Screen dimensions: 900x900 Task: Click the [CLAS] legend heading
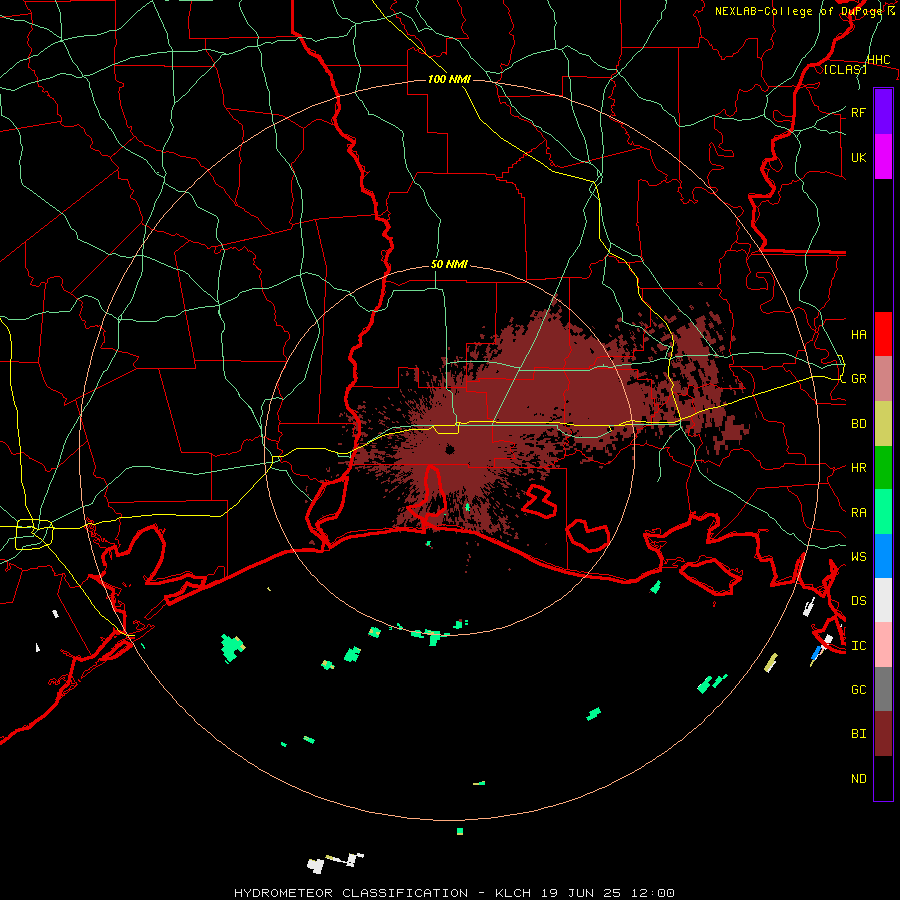pos(845,69)
